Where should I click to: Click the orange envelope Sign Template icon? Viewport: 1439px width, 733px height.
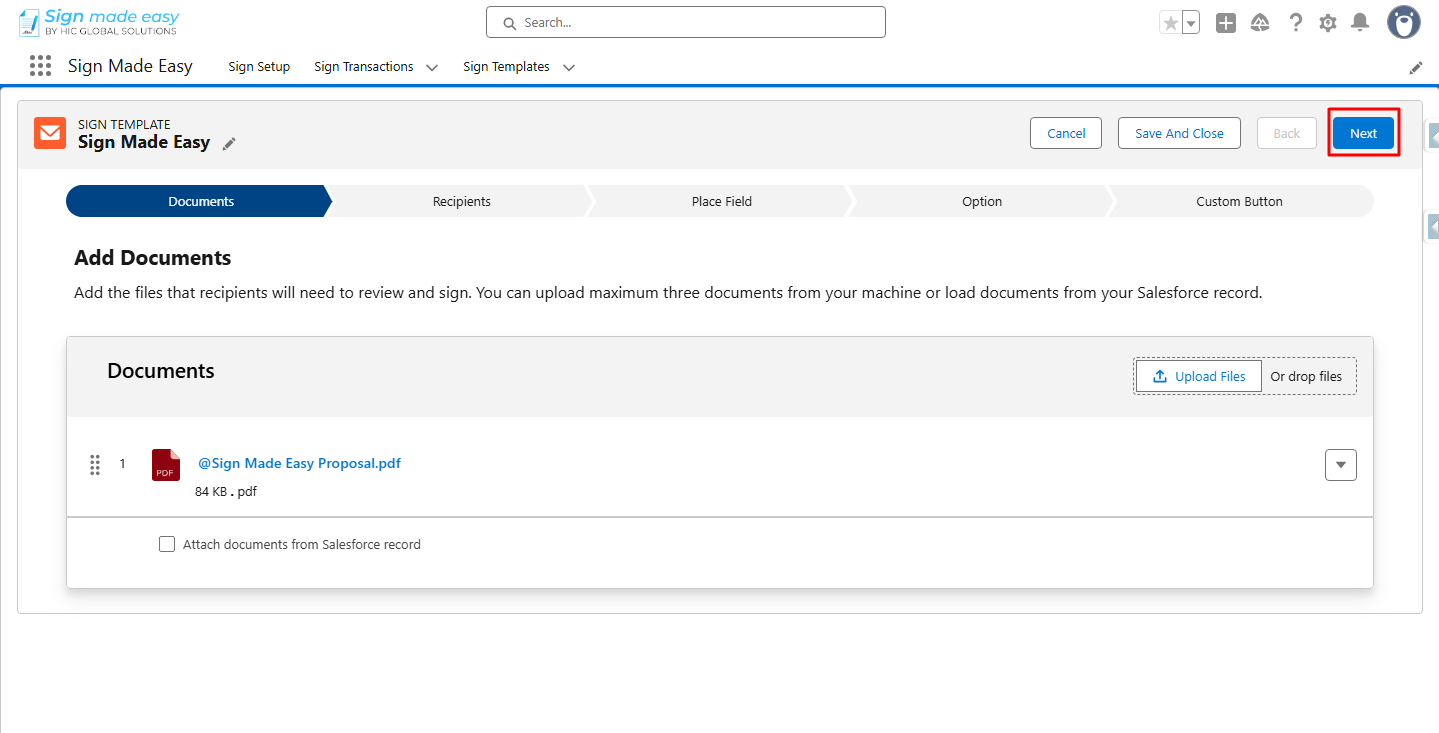click(x=49, y=133)
